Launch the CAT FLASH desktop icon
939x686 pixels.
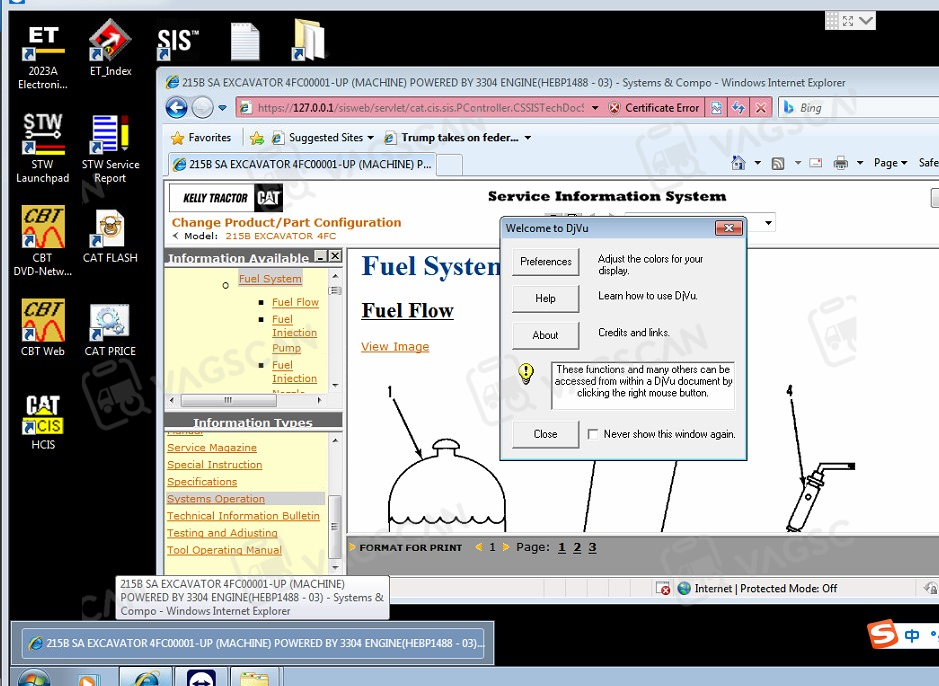(x=110, y=236)
